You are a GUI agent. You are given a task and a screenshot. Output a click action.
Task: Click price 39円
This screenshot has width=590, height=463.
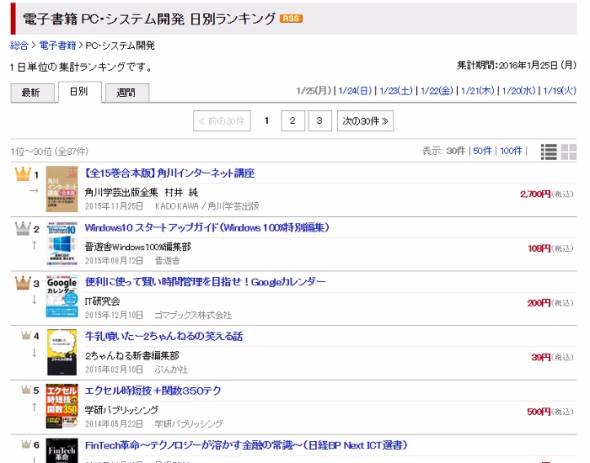pyautogui.click(x=541, y=357)
